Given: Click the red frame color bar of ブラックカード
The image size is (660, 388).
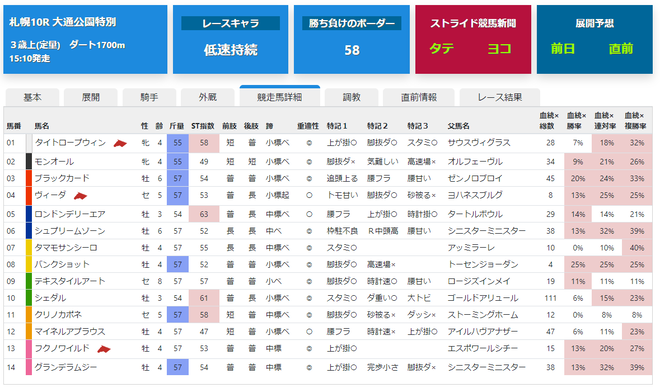Looking at the screenshot, I should [x=29, y=178].
